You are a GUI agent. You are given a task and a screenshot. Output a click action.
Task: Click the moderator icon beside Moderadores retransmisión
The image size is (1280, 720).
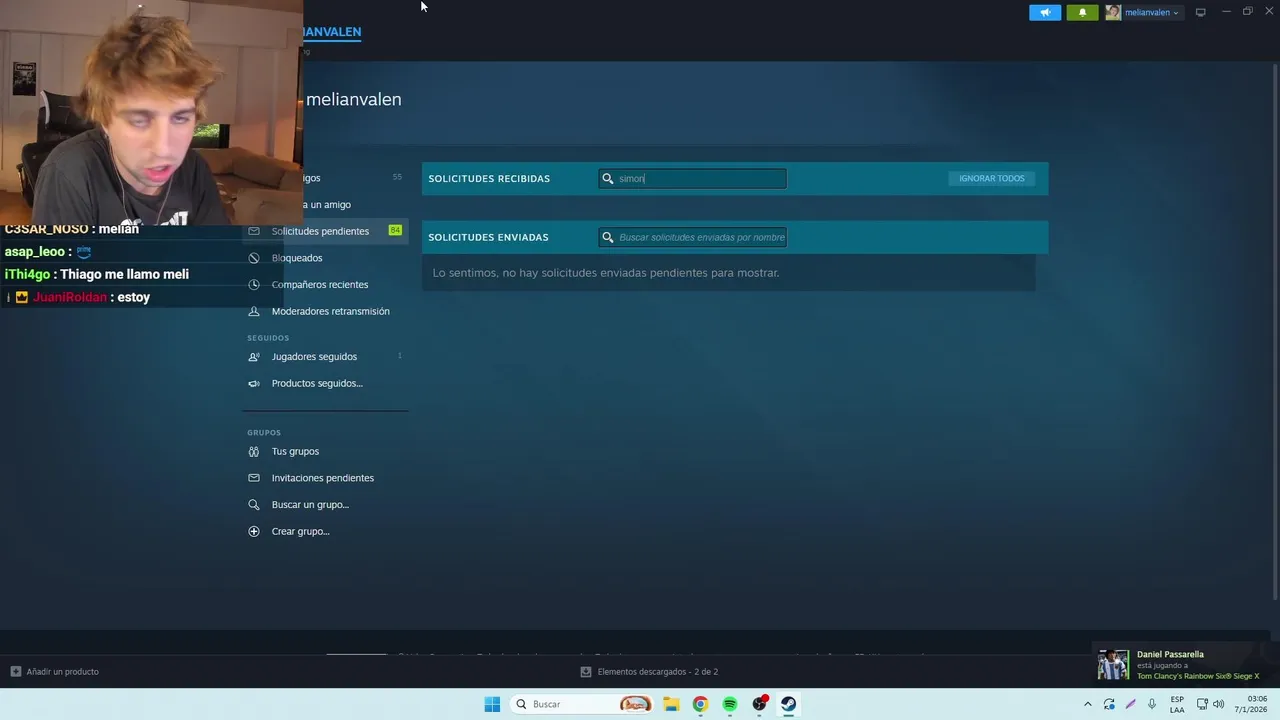pos(254,311)
